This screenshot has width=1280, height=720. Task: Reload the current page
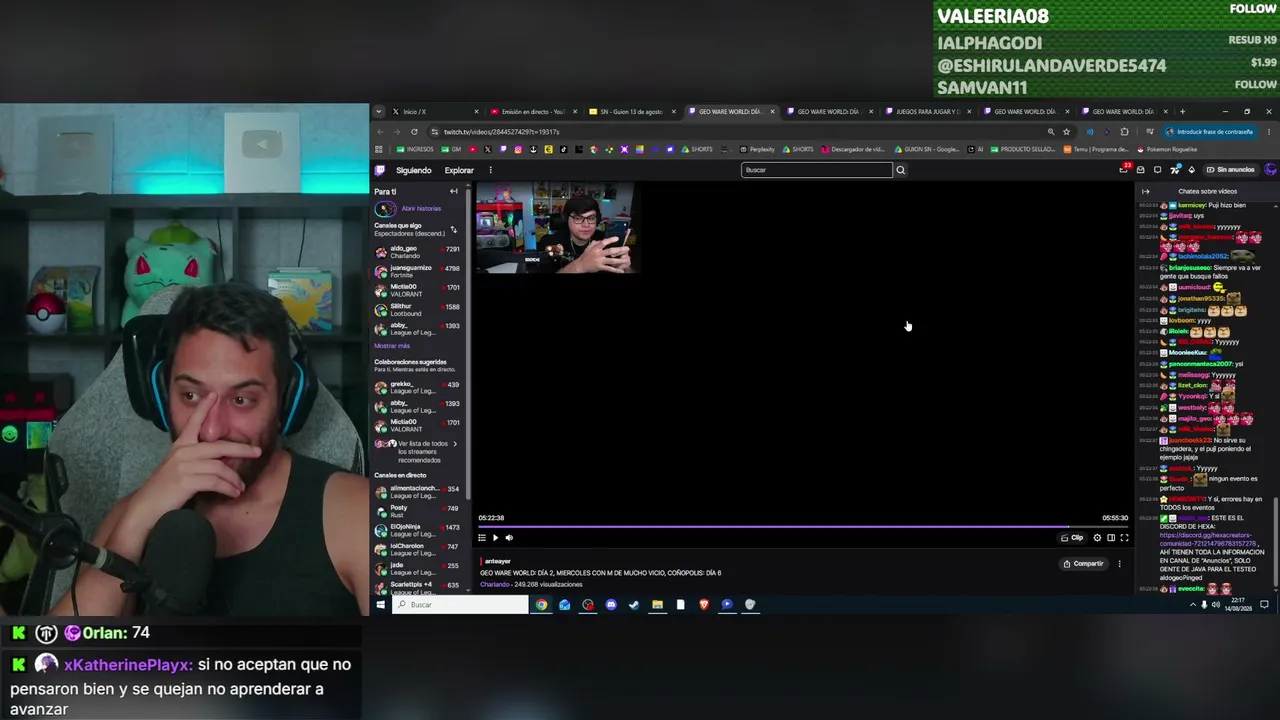[x=414, y=132]
